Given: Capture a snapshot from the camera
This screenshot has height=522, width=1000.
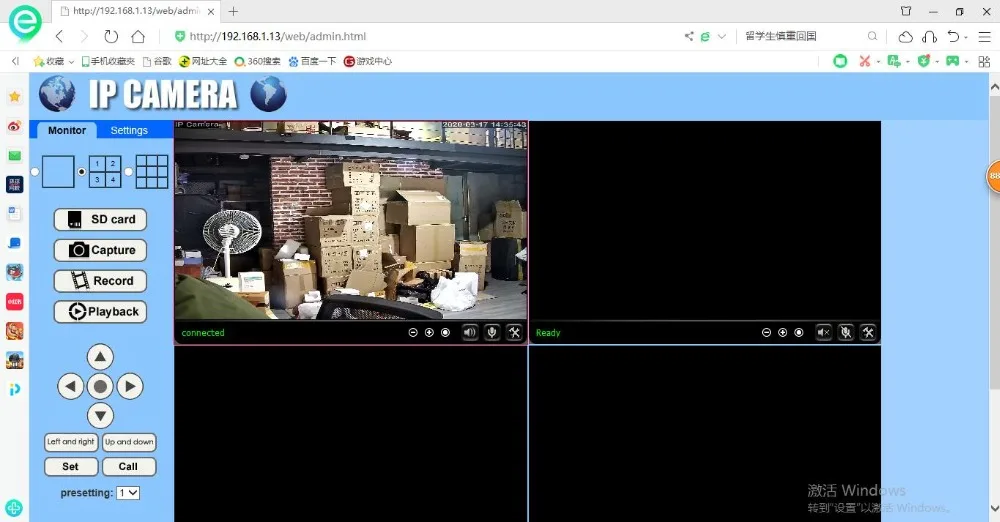Looking at the screenshot, I should (x=100, y=250).
